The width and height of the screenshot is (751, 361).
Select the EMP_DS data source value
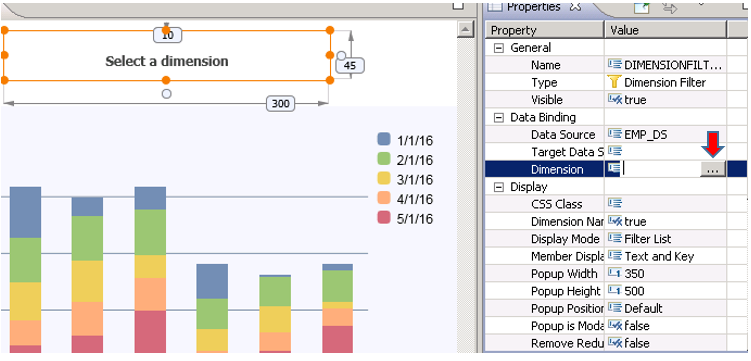[646, 135]
